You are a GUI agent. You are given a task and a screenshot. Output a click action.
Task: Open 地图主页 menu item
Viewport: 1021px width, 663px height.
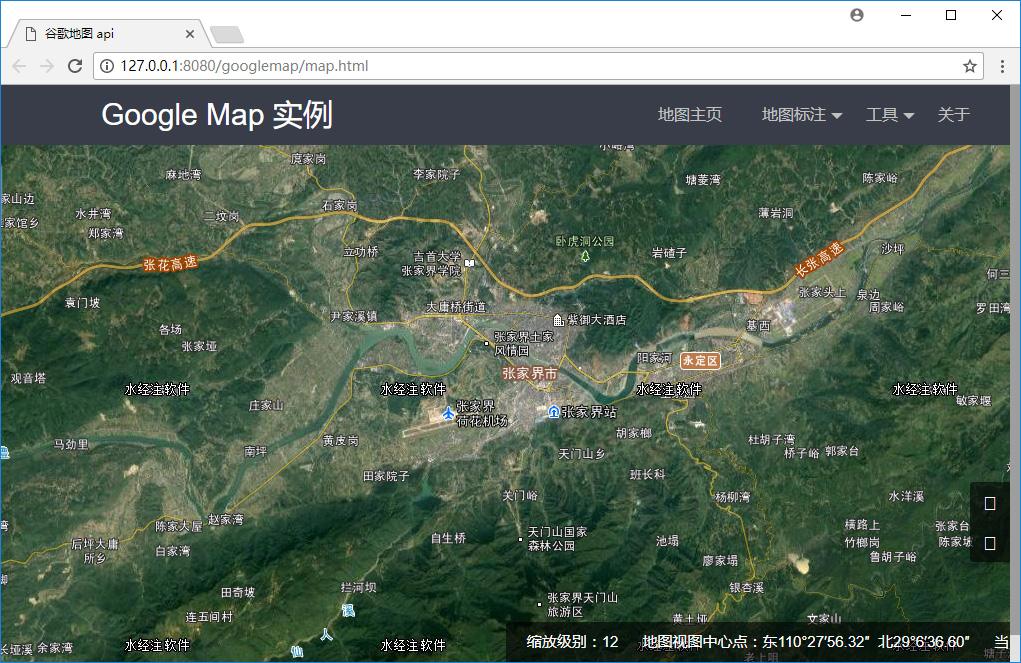(690, 115)
